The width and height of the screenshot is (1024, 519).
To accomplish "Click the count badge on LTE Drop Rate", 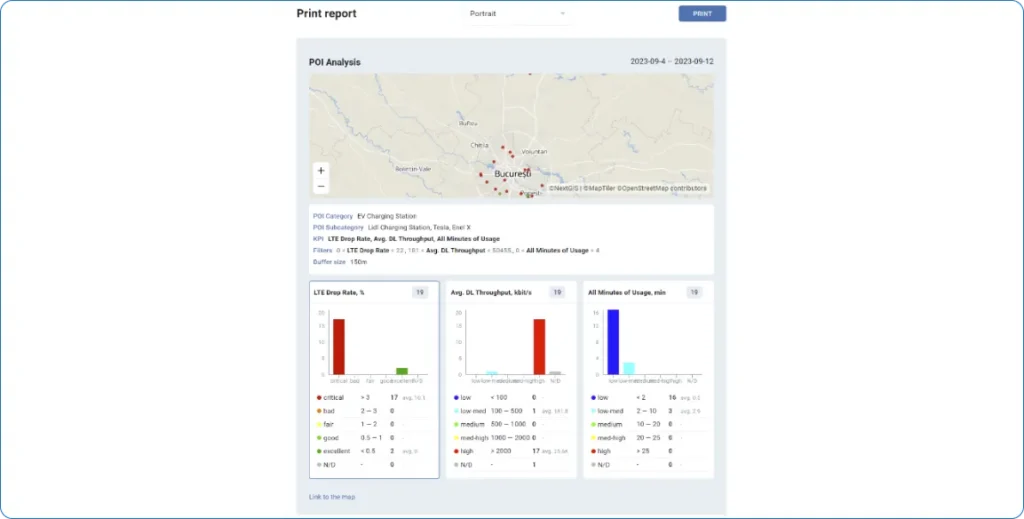I will click(421, 292).
